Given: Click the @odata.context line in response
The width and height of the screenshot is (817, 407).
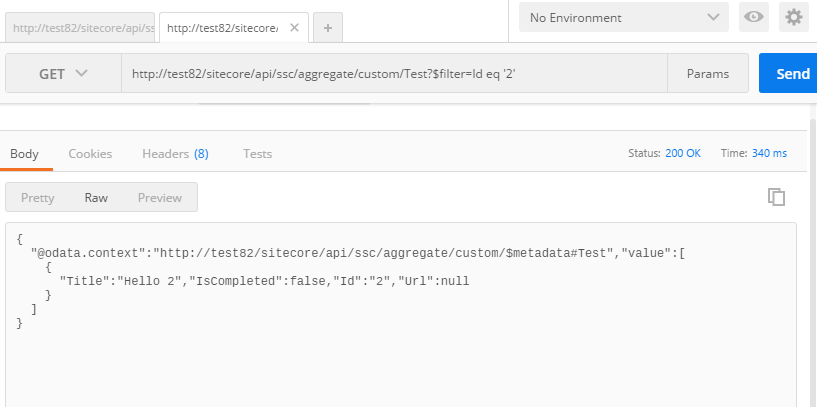Looking at the screenshot, I should [x=358, y=253].
